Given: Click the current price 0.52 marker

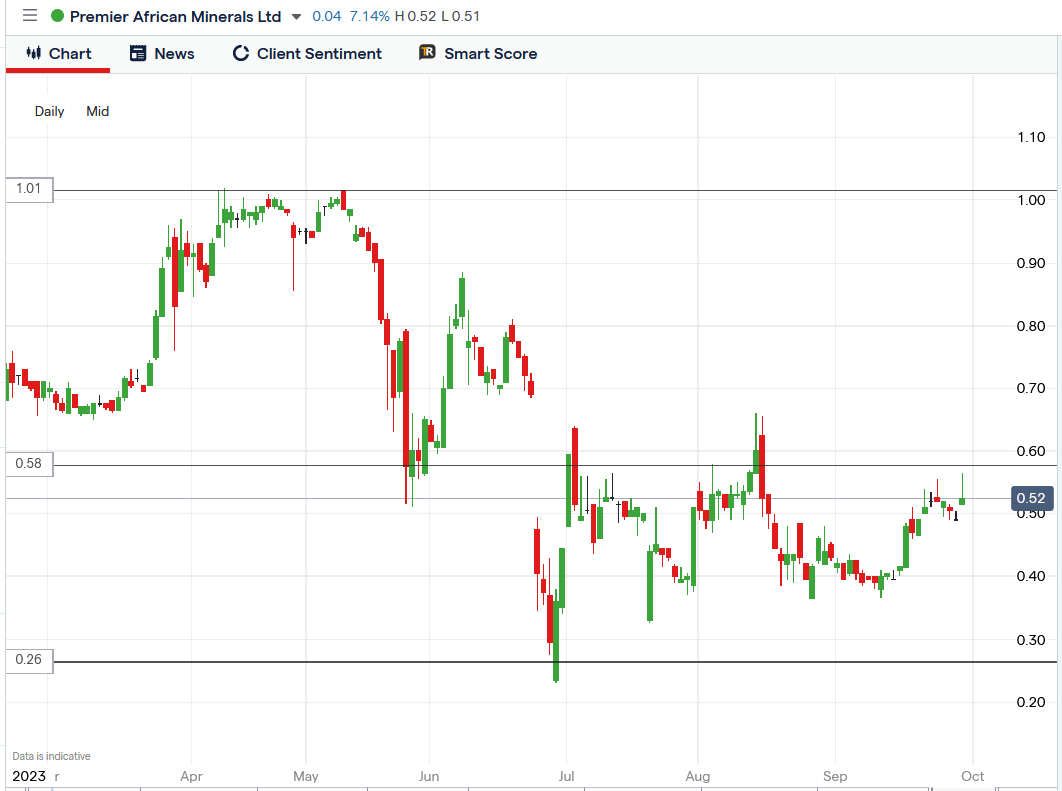Looking at the screenshot, I should pos(1032,498).
